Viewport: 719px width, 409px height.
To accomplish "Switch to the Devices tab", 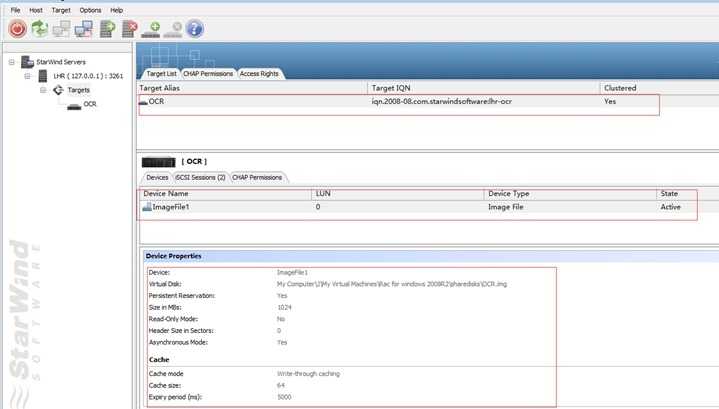I will (157, 177).
